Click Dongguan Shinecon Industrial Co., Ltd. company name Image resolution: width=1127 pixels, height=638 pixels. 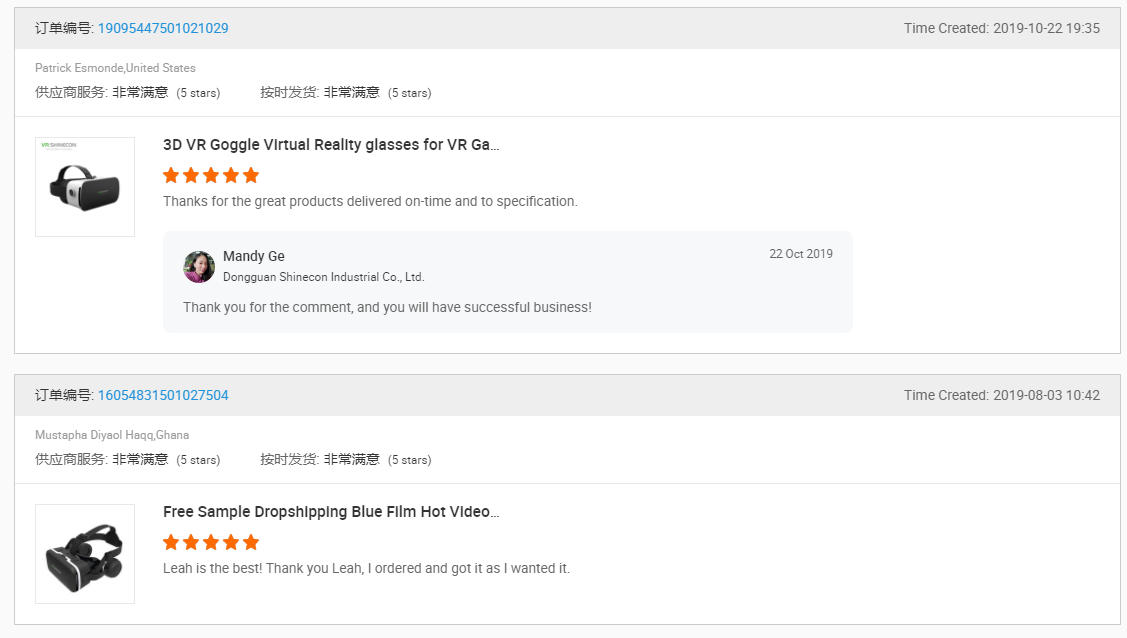[323, 277]
